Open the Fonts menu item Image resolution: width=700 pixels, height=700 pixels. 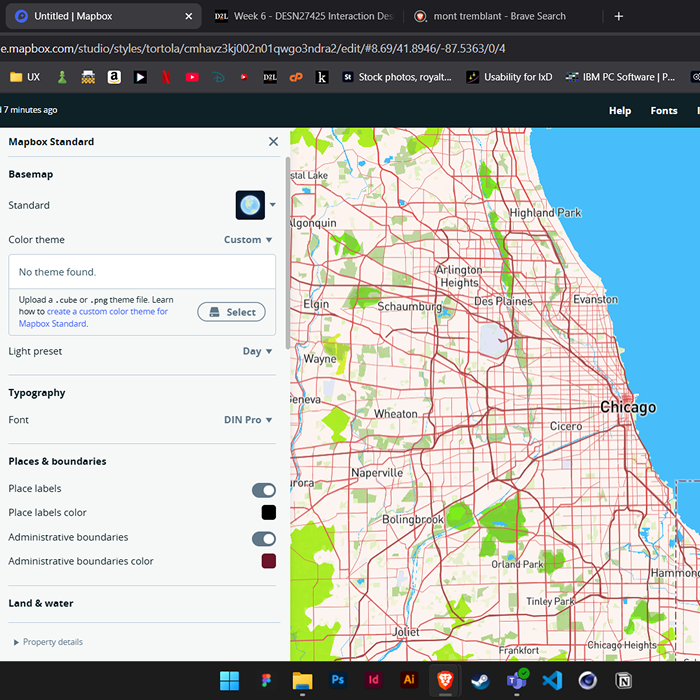click(x=663, y=111)
